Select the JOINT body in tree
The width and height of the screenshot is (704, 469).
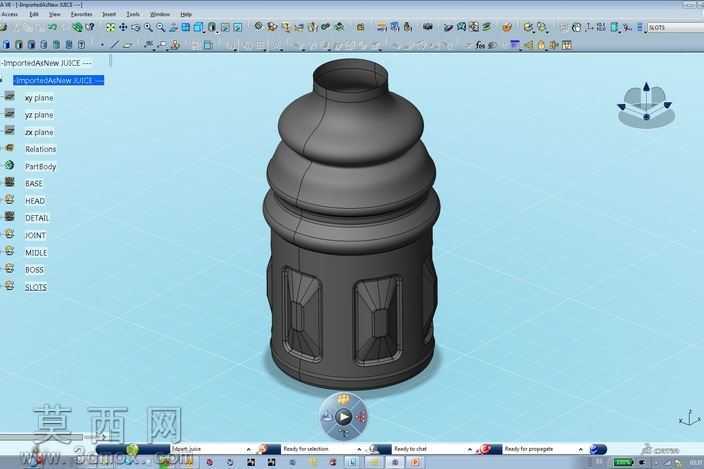point(35,235)
